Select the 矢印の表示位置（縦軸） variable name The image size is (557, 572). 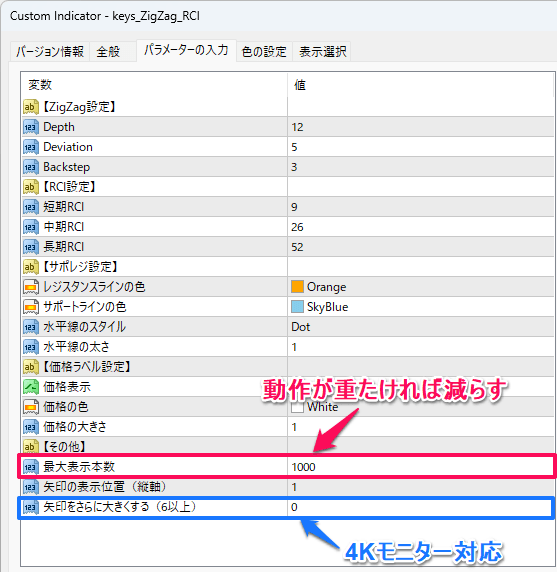[105, 487]
